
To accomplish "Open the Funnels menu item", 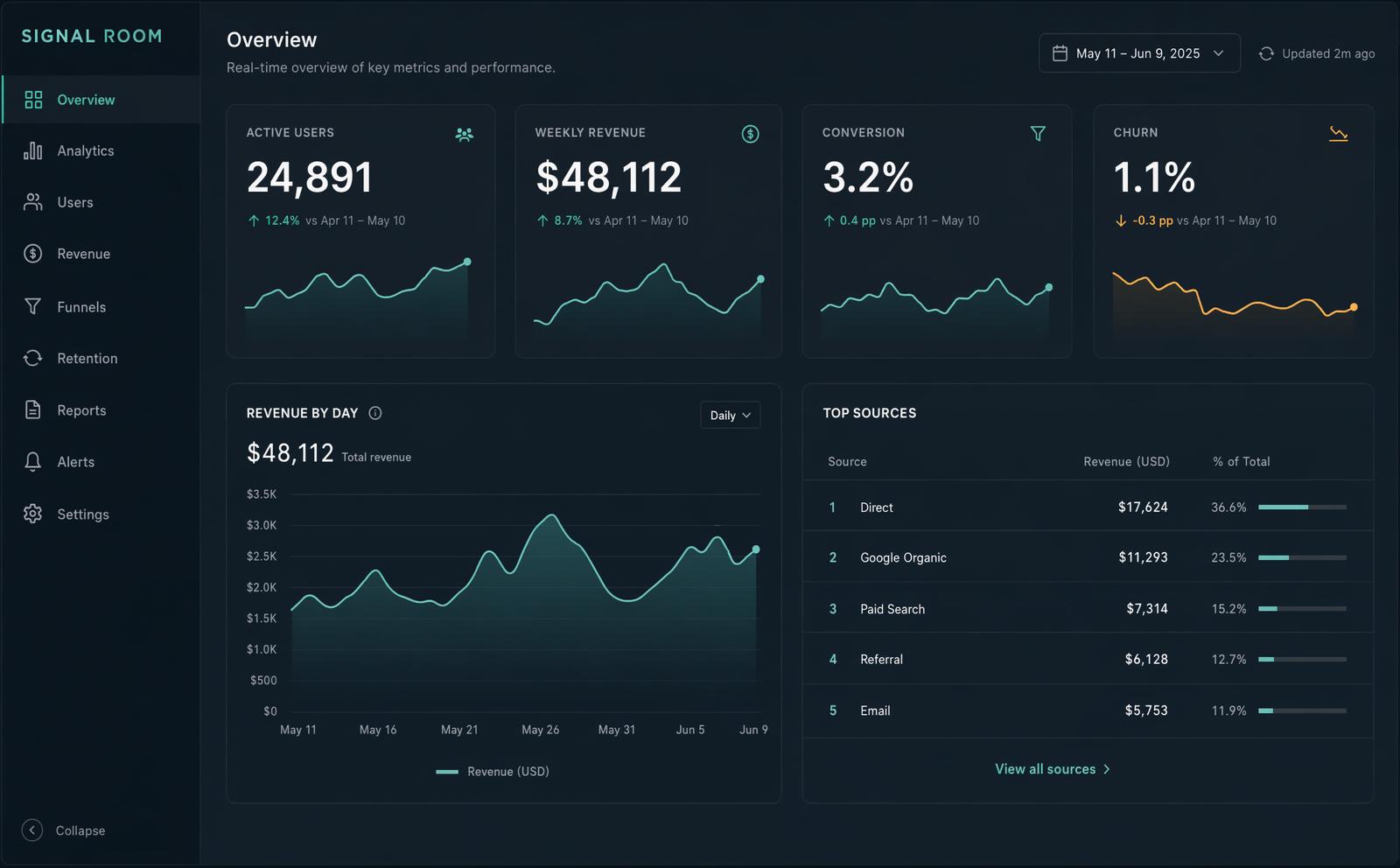I will (x=81, y=307).
